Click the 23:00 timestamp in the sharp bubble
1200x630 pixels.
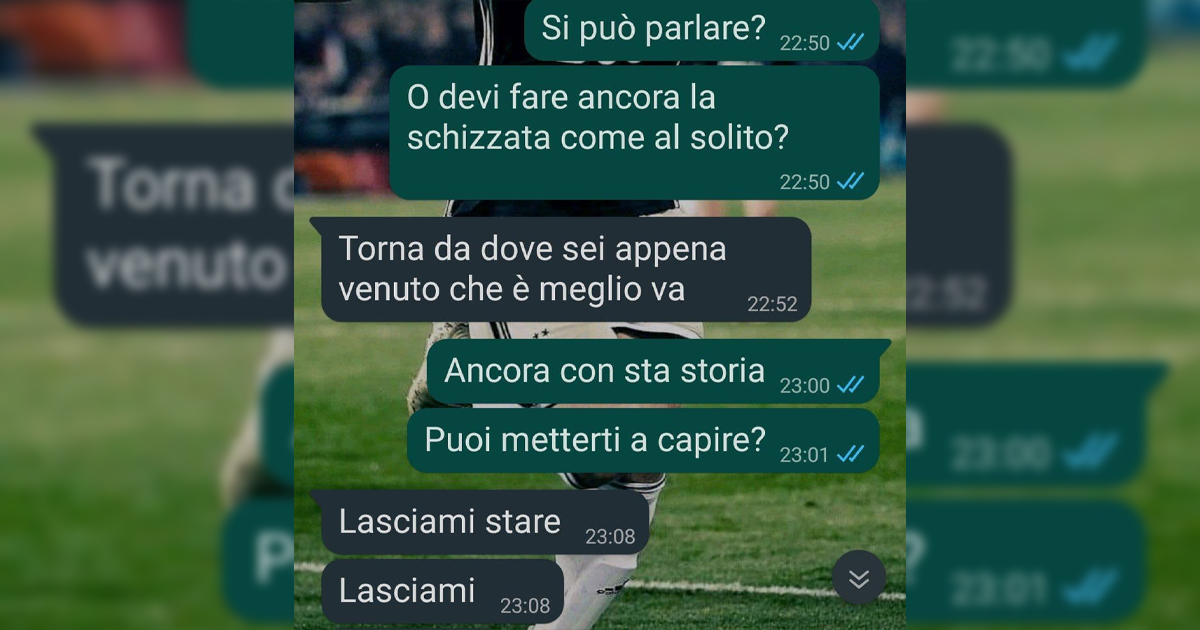(x=805, y=385)
